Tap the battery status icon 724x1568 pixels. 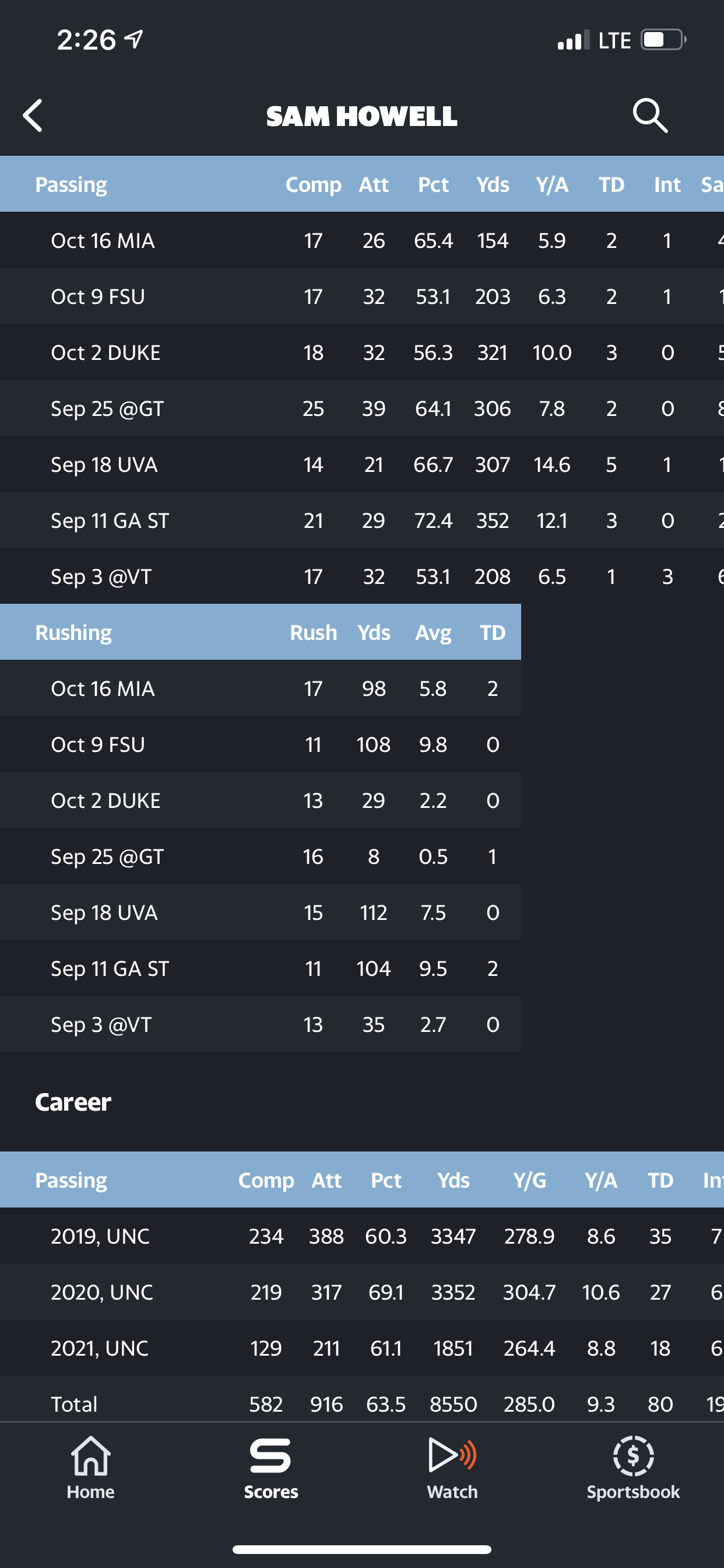point(663,40)
